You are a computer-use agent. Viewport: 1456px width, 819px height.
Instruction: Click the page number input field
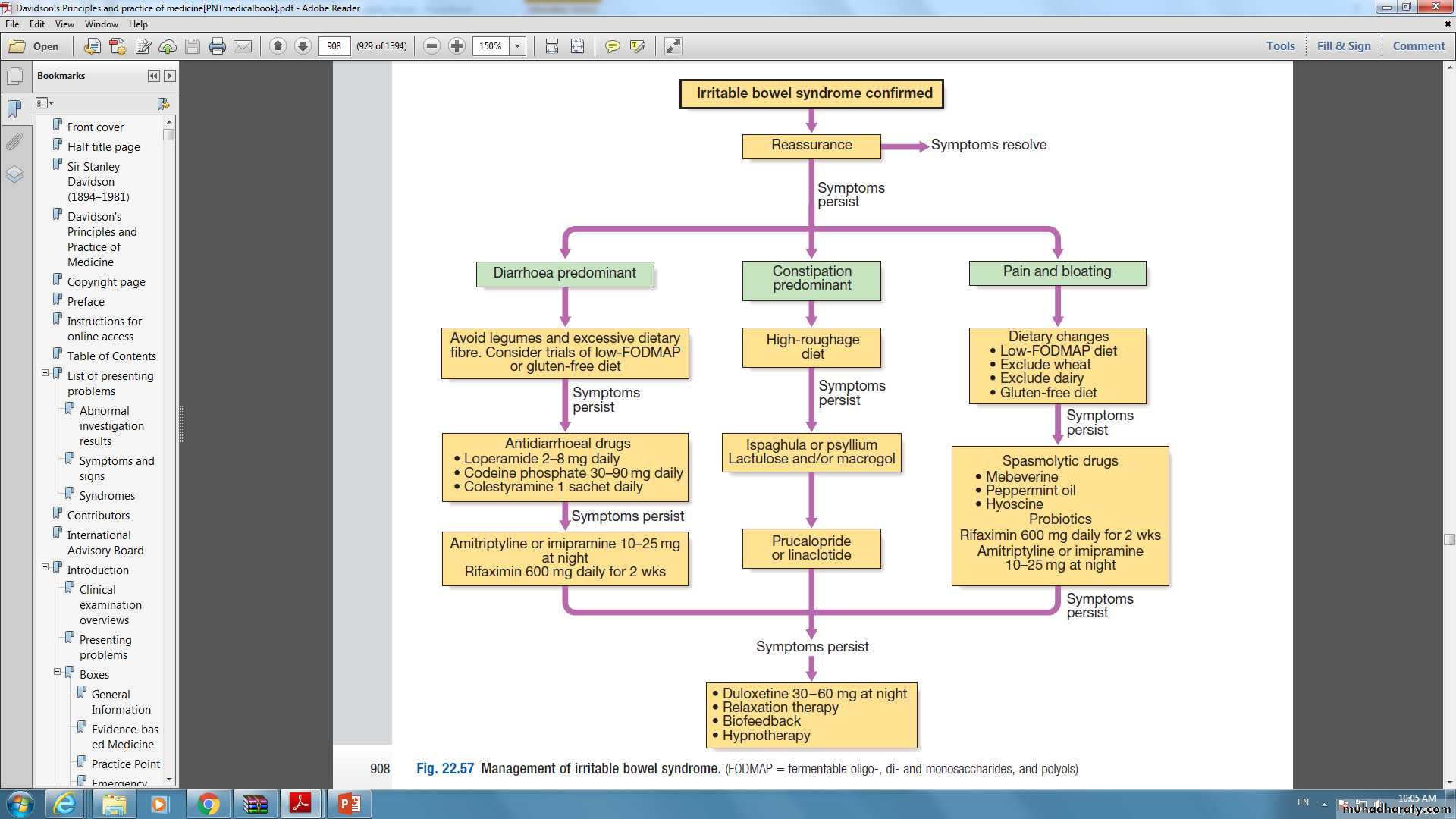click(334, 46)
